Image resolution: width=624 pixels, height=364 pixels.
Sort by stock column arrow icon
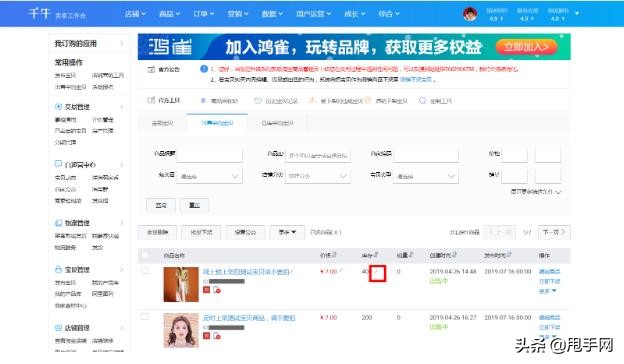point(376,255)
